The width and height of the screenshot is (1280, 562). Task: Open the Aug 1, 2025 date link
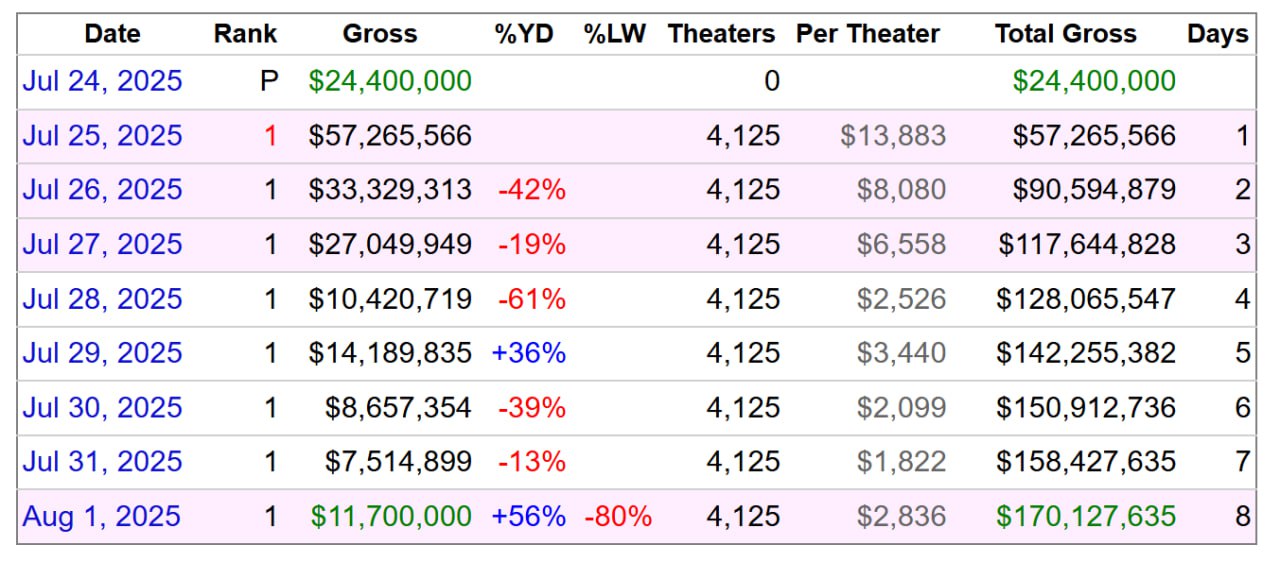(101, 517)
